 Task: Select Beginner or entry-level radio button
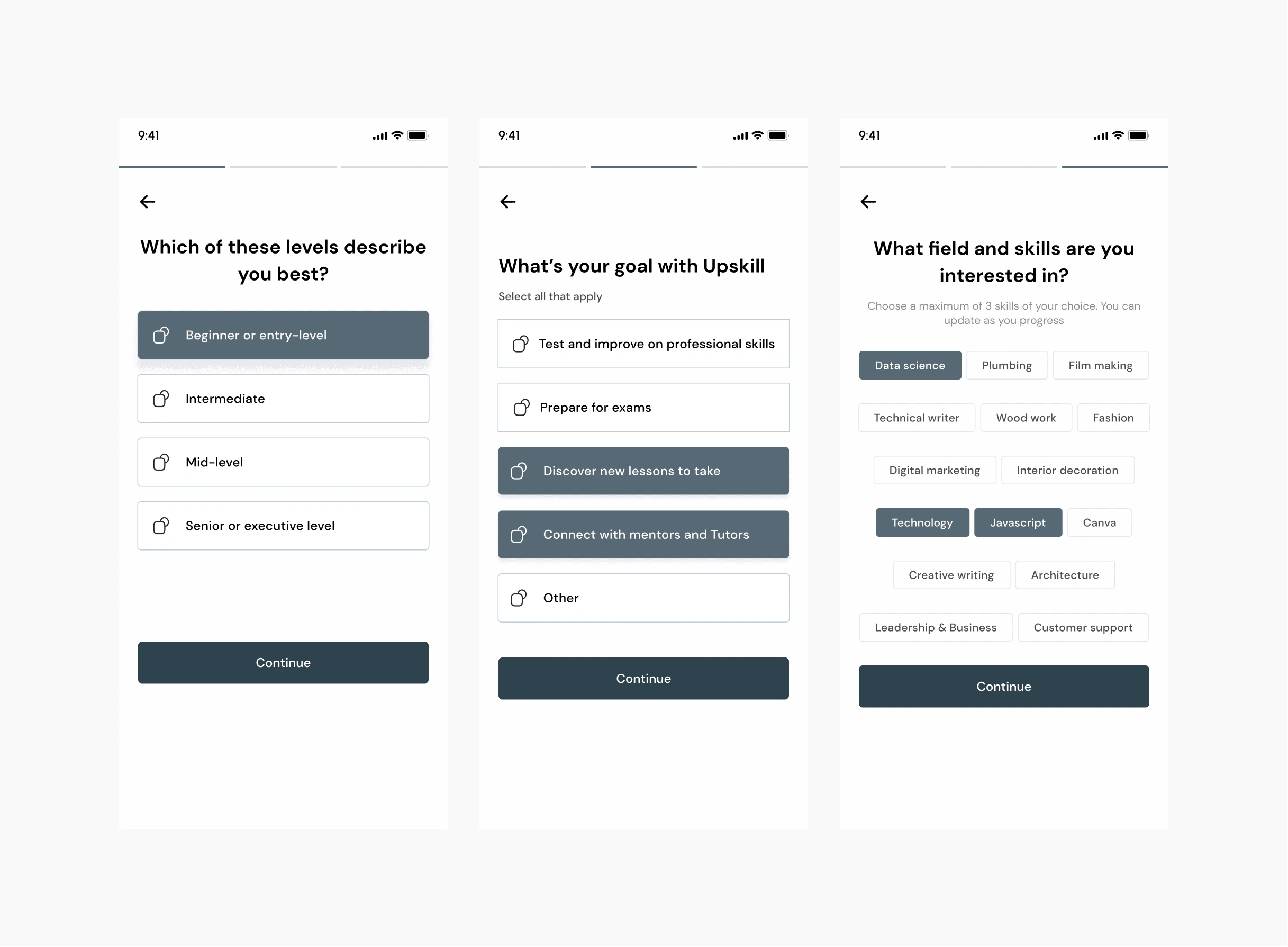click(282, 335)
